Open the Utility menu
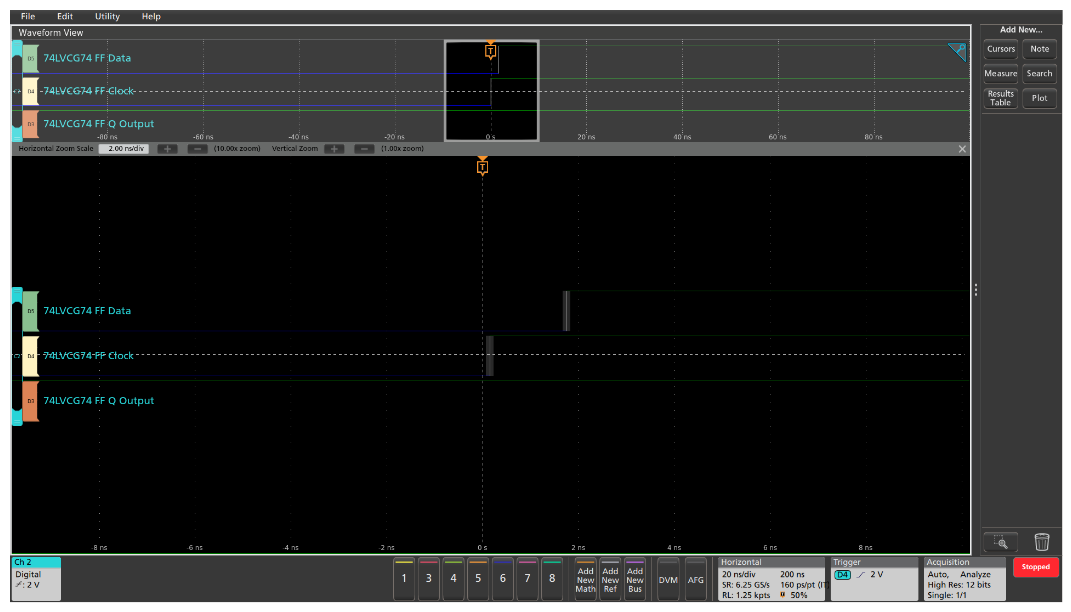The height and width of the screenshot is (612, 1071). (x=106, y=16)
